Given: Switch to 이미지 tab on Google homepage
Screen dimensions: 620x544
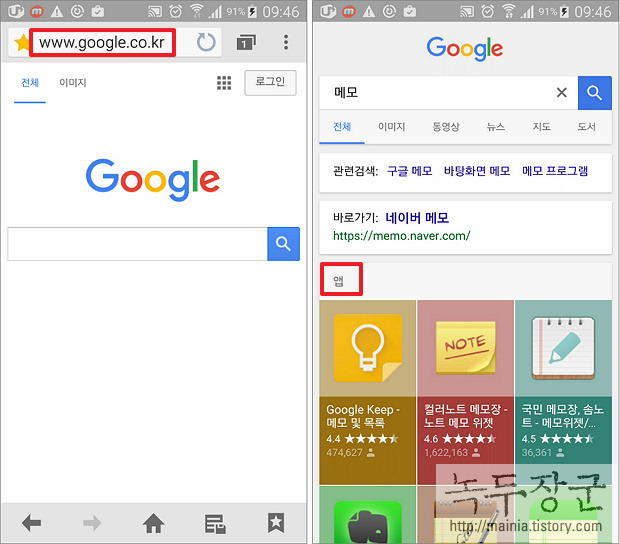Looking at the screenshot, I should 73,83.
